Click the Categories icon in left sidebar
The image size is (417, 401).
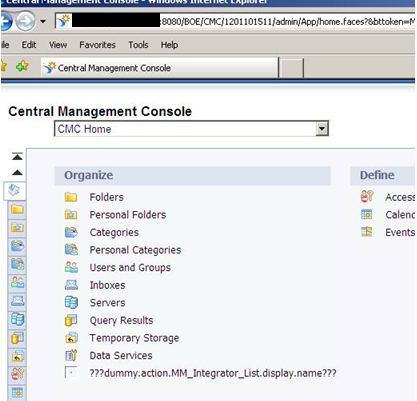pyautogui.click(x=17, y=246)
